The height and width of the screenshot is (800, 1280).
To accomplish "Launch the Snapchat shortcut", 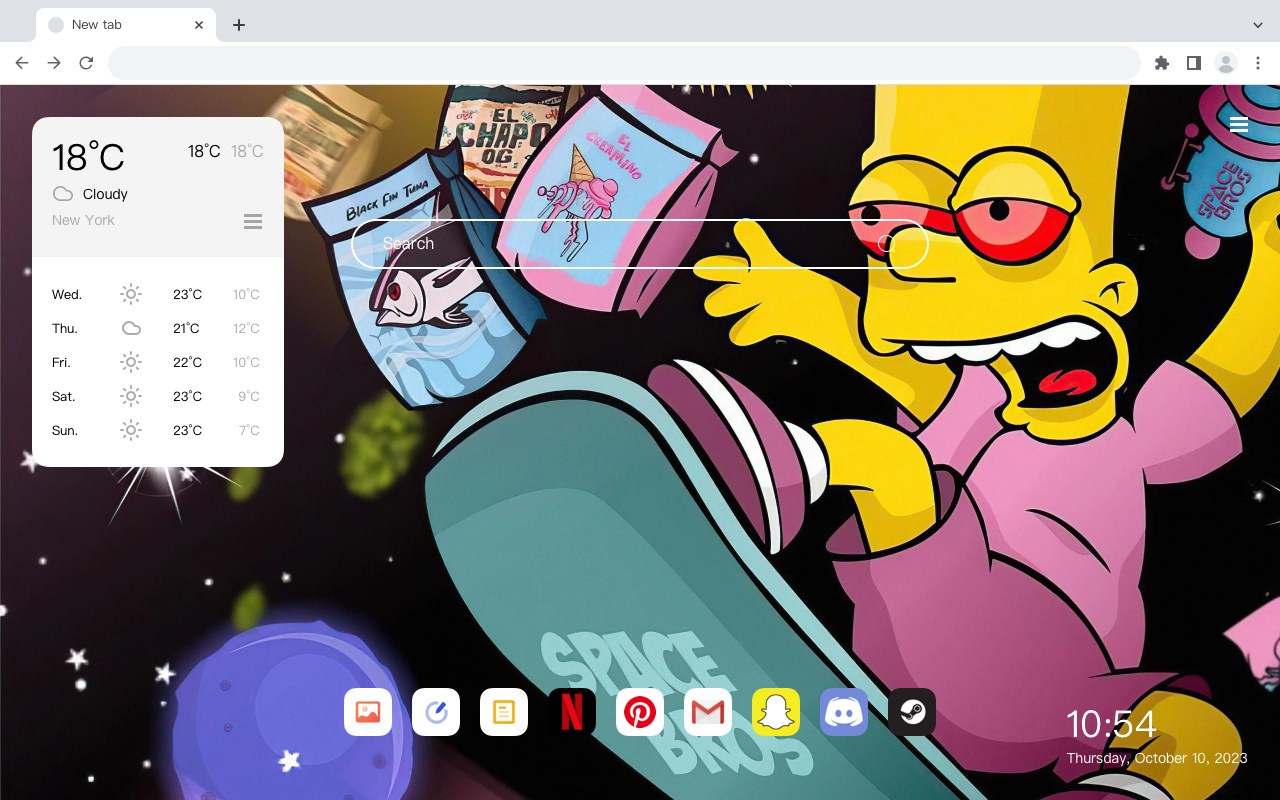I will point(776,712).
